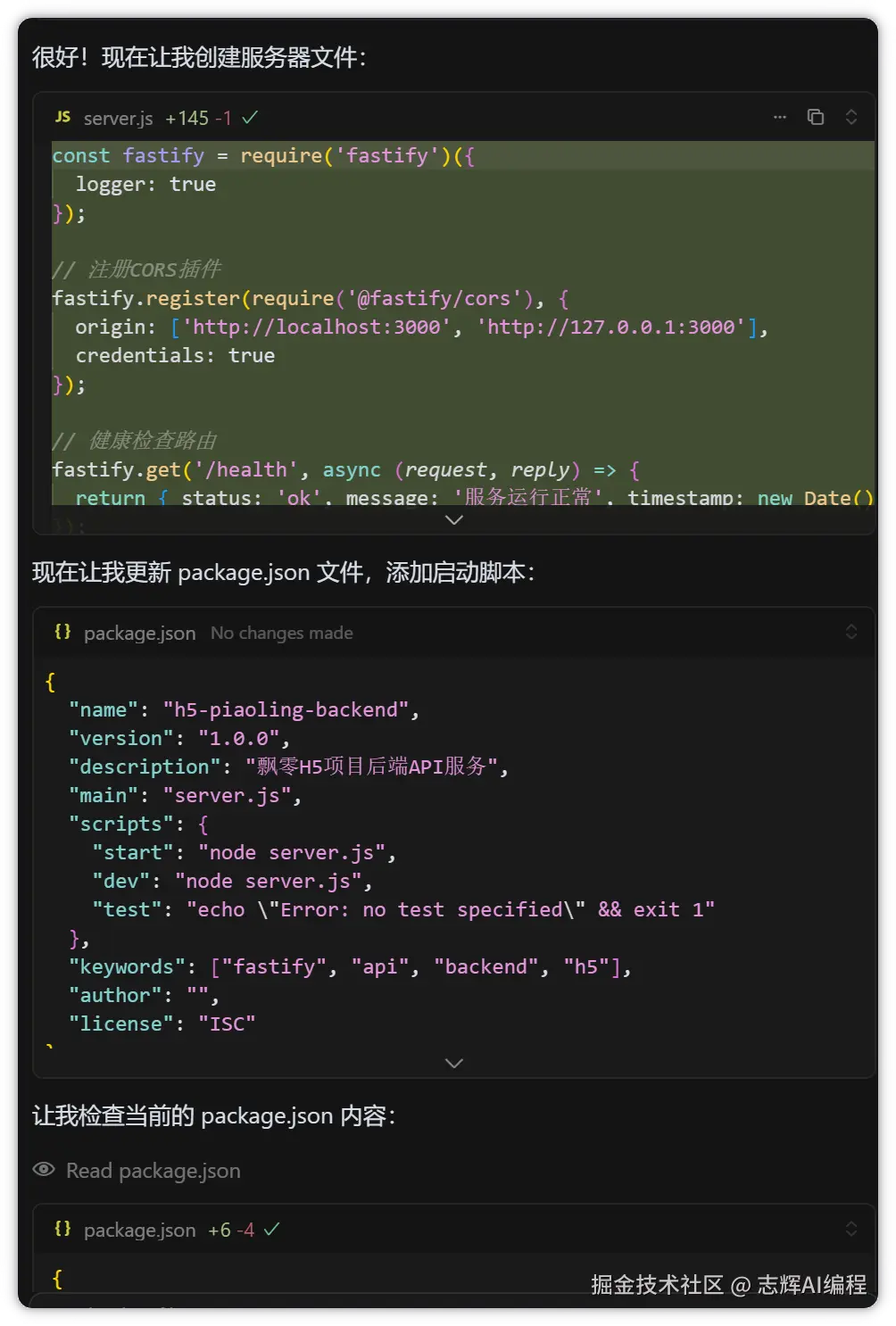Open the server.js file name label
This screenshot has width=896, height=1326.
click(x=118, y=118)
